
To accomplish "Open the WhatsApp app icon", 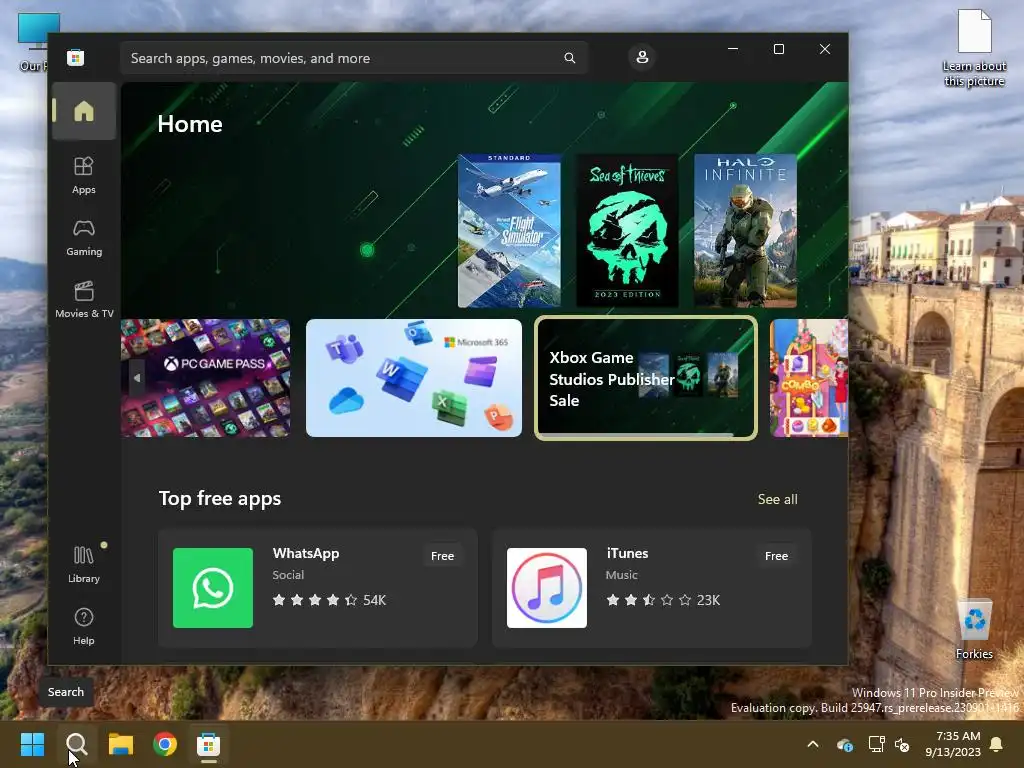I will click(x=213, y=588).
